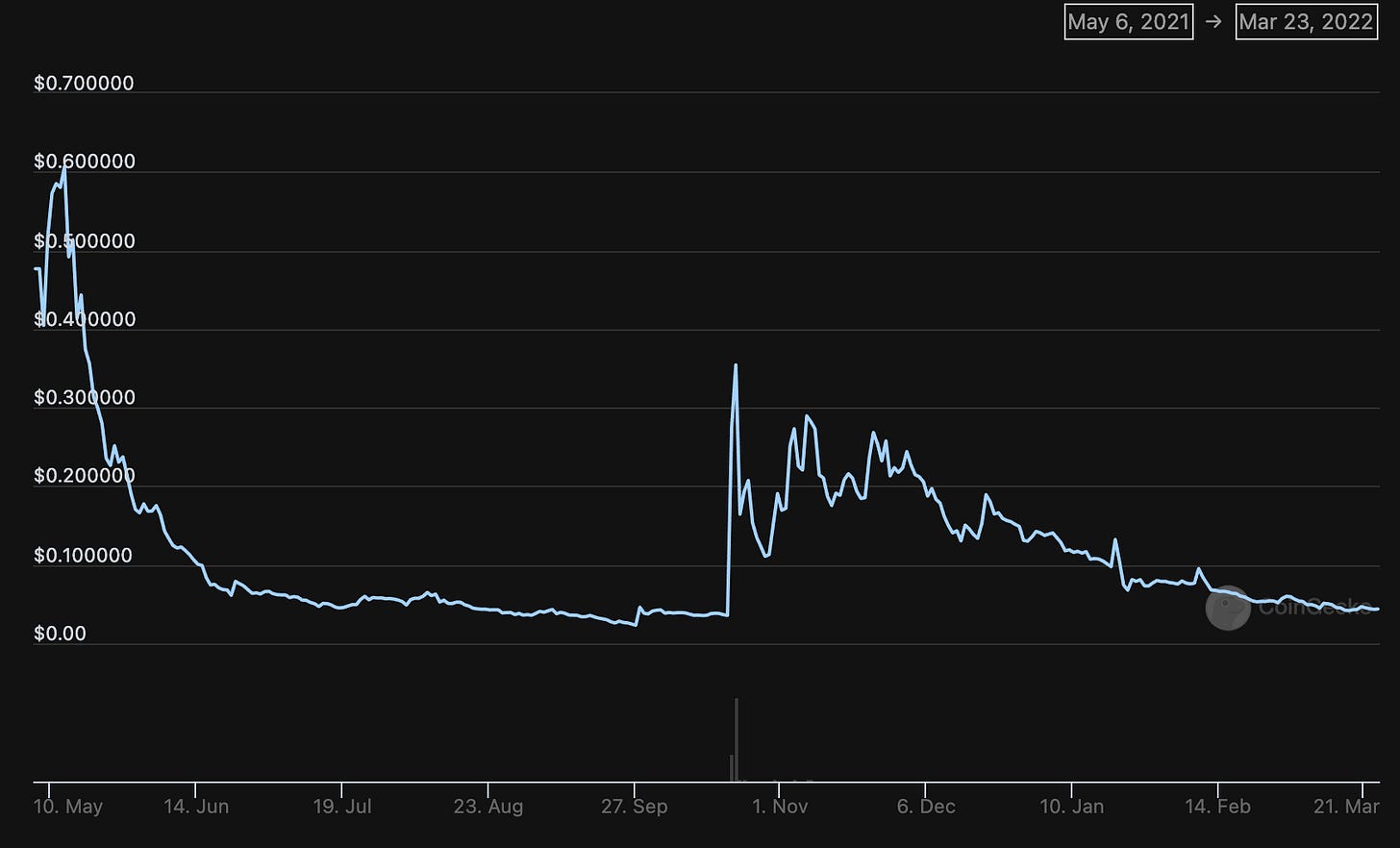Click the 10. Jan date axis label

(1072, 807)
